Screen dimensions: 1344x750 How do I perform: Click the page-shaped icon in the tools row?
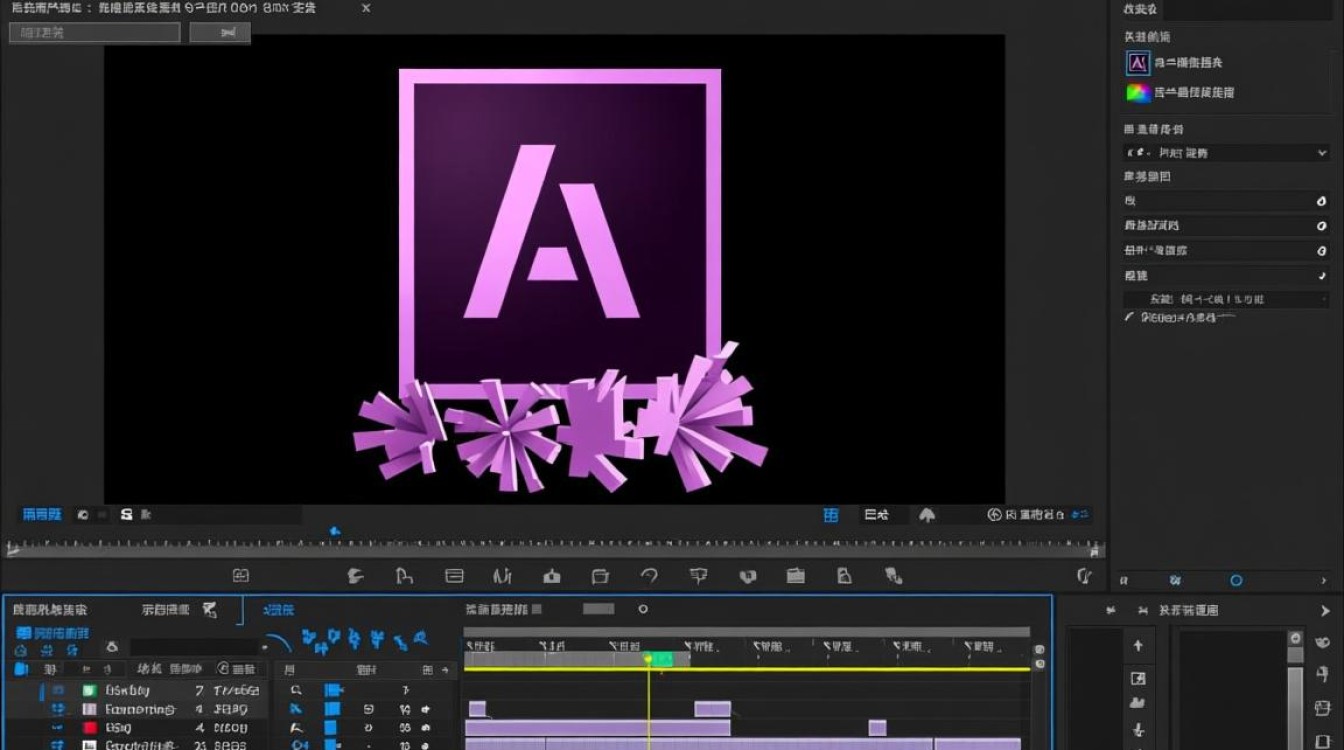(844, 576)
